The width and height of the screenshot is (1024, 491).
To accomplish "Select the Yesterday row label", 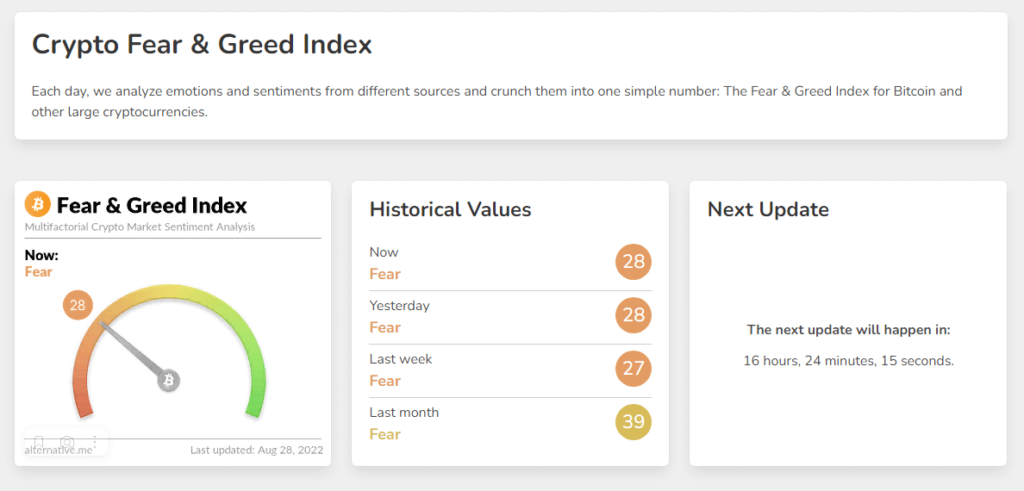I will coord(400,306).
